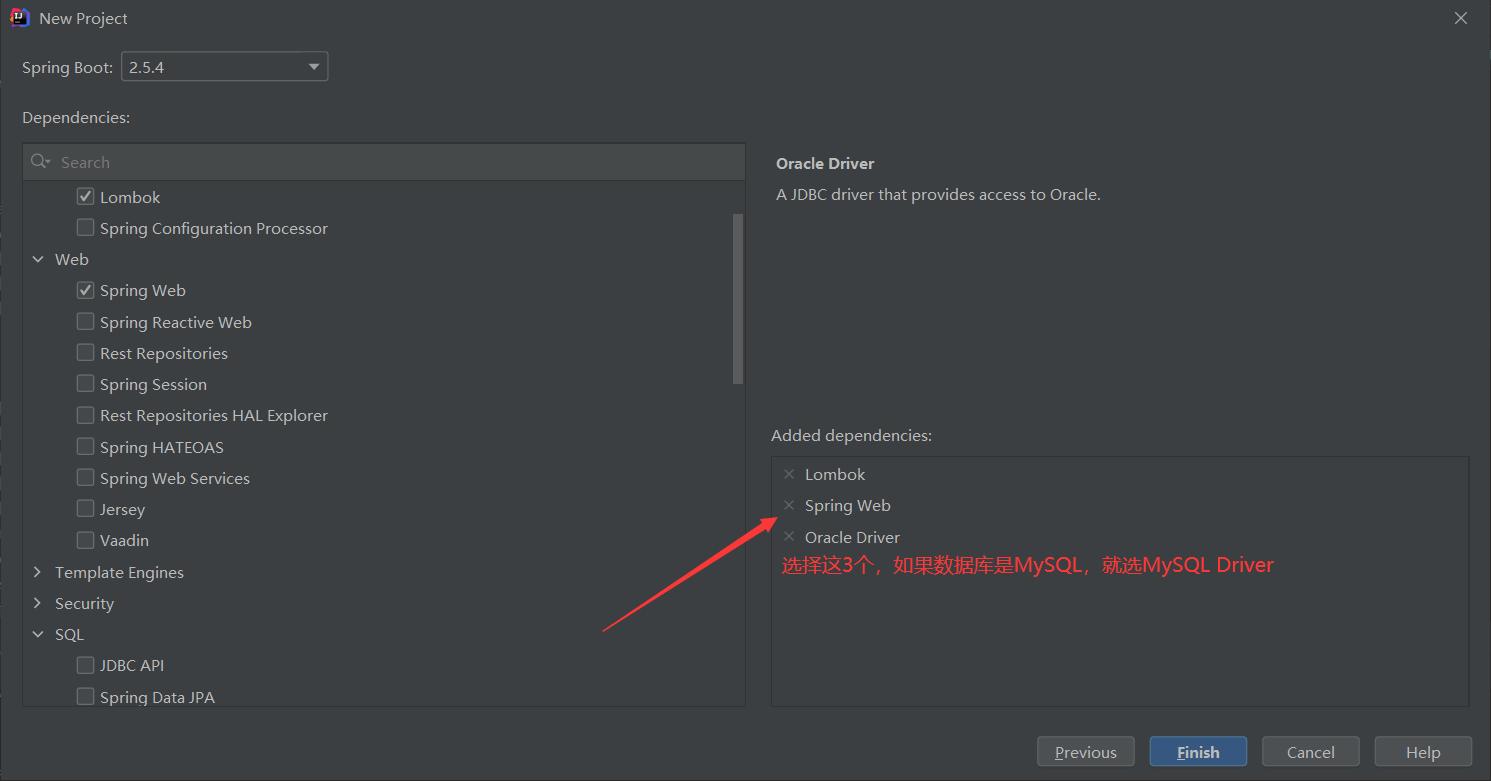1491x781 pixels.
Task: Click the IntelliJ IDEA logo in title bar
Action: 19,18
